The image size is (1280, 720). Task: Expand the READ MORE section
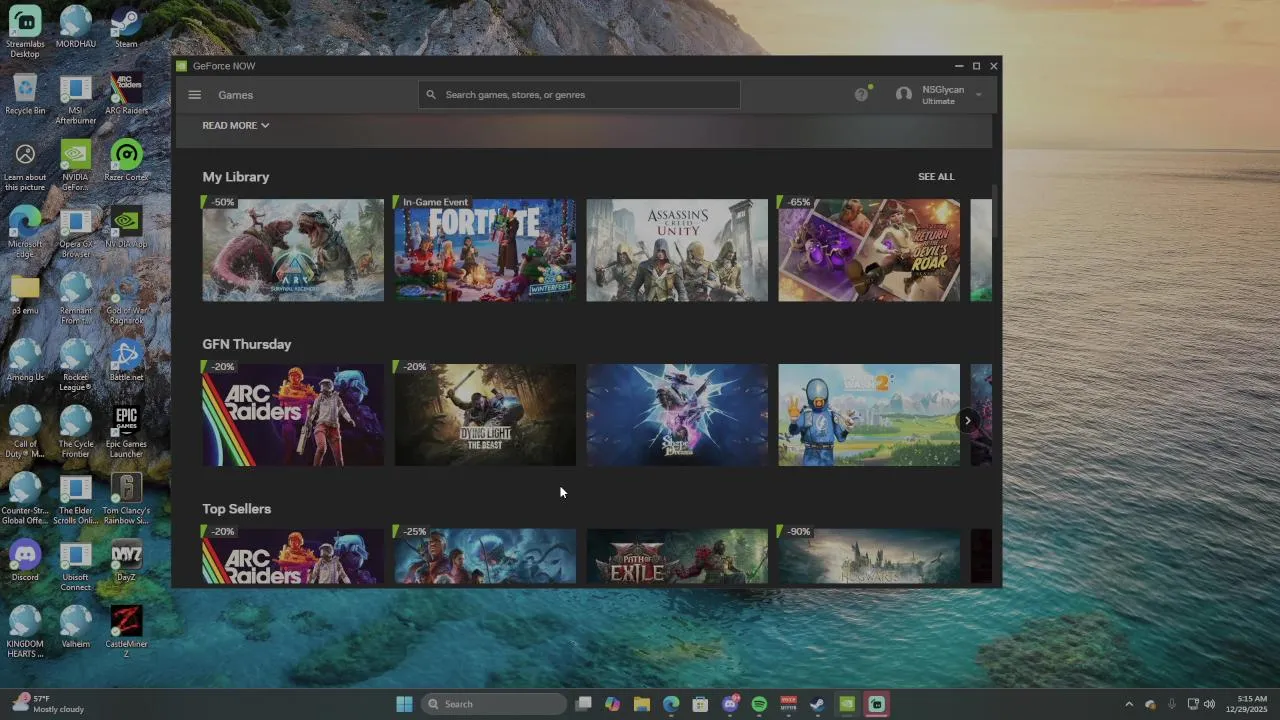click(x=236, y=125)
